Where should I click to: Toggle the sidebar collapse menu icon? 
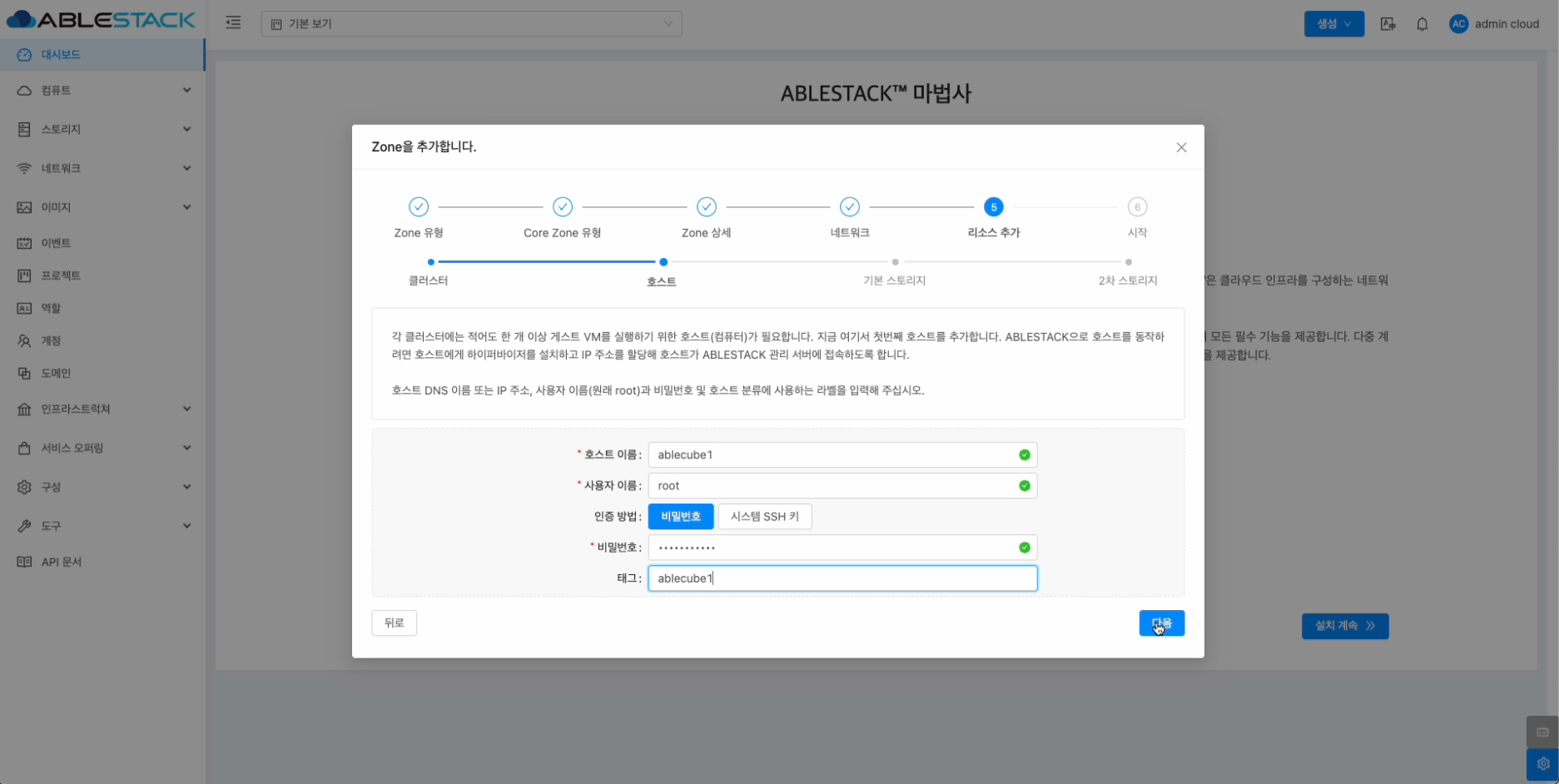point(233,23)
